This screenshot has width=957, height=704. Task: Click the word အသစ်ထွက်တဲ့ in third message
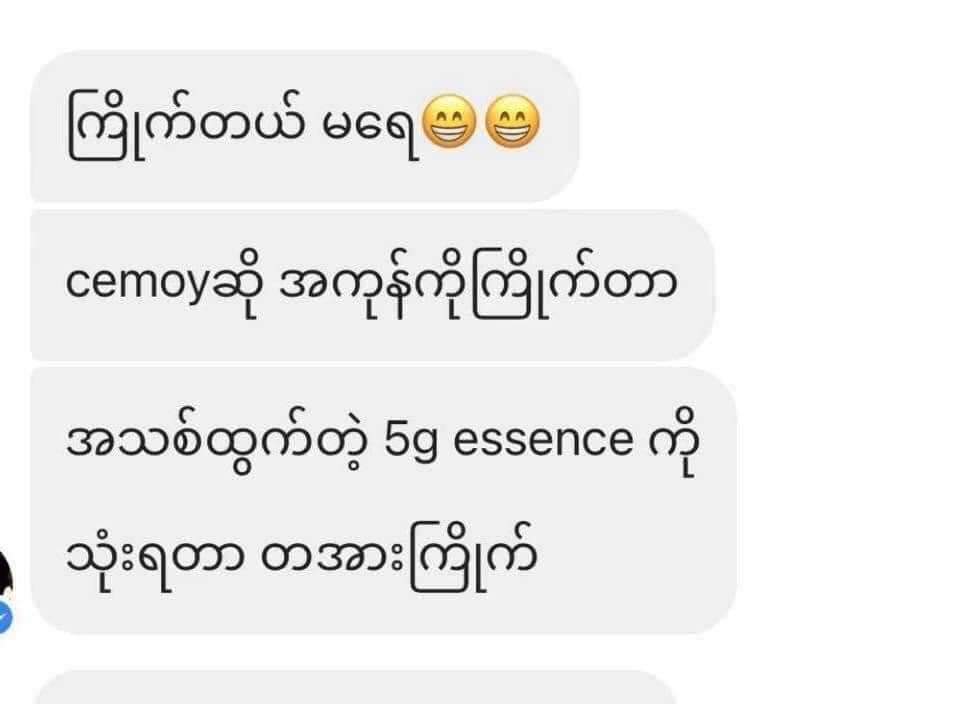tap(217, 441)
